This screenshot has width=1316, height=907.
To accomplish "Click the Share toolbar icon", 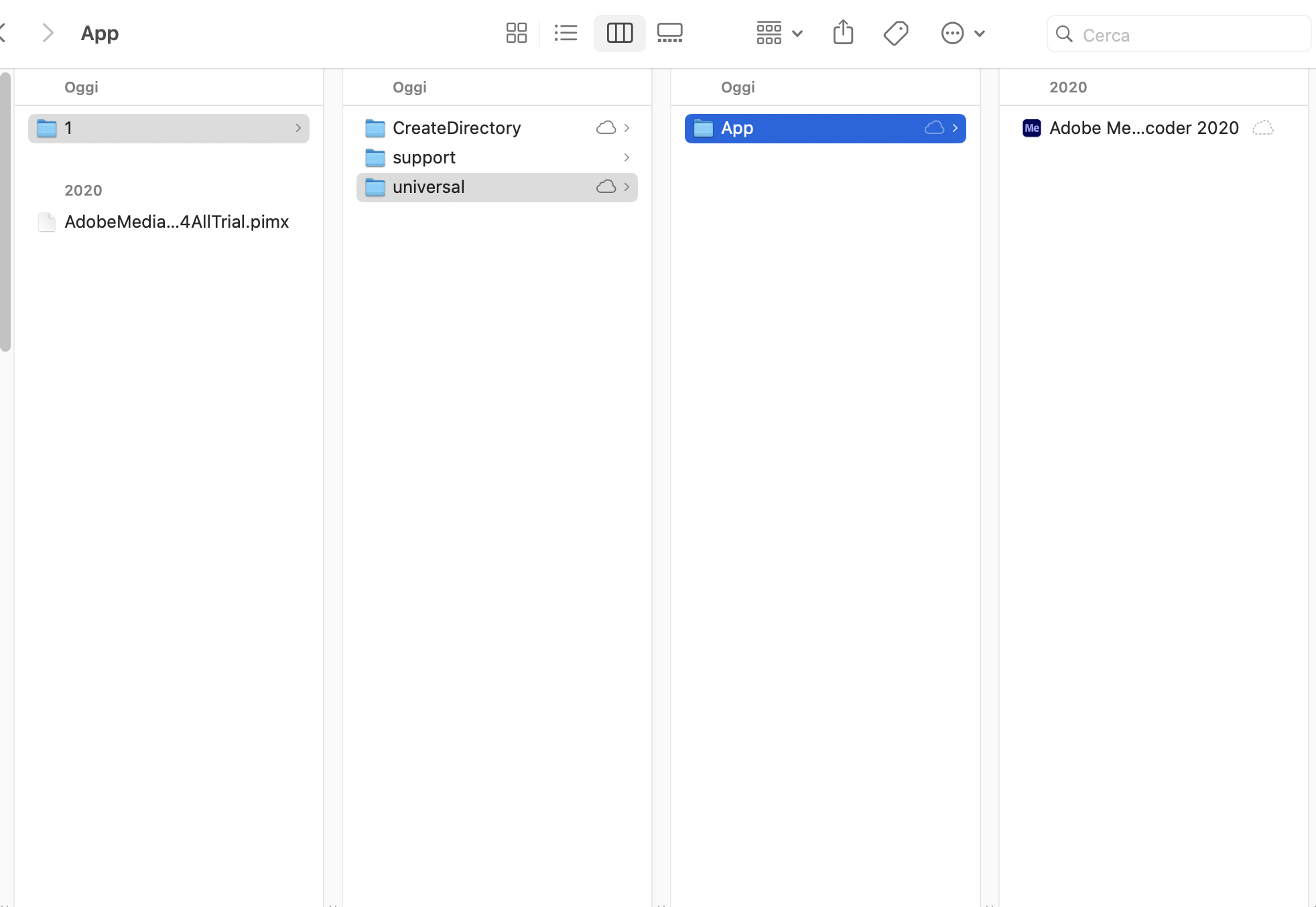I will coord(843,32).
